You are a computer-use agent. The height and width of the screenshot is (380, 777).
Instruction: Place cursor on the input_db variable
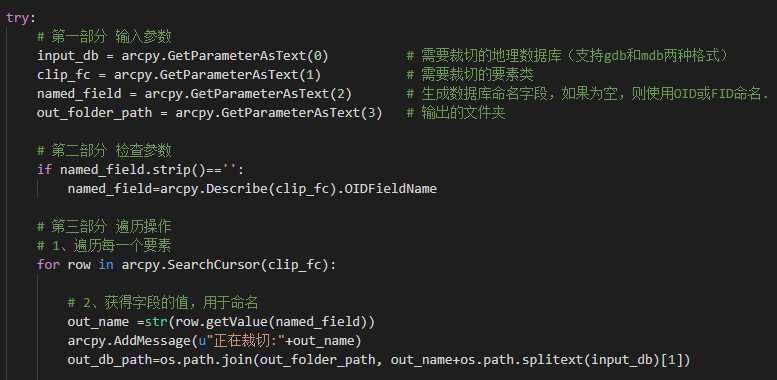(67, 56)
